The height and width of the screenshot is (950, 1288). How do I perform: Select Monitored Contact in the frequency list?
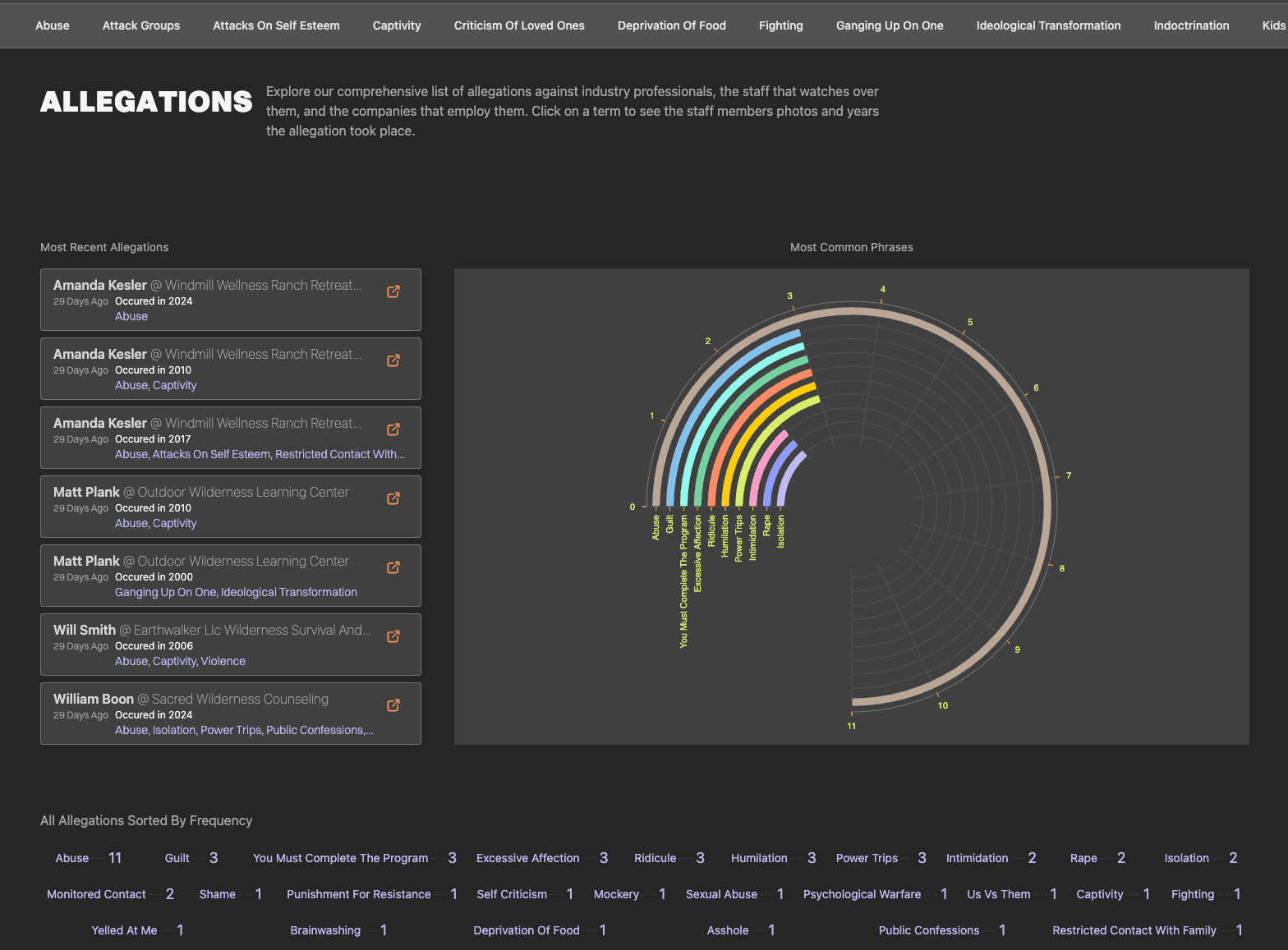click(96, 894)
